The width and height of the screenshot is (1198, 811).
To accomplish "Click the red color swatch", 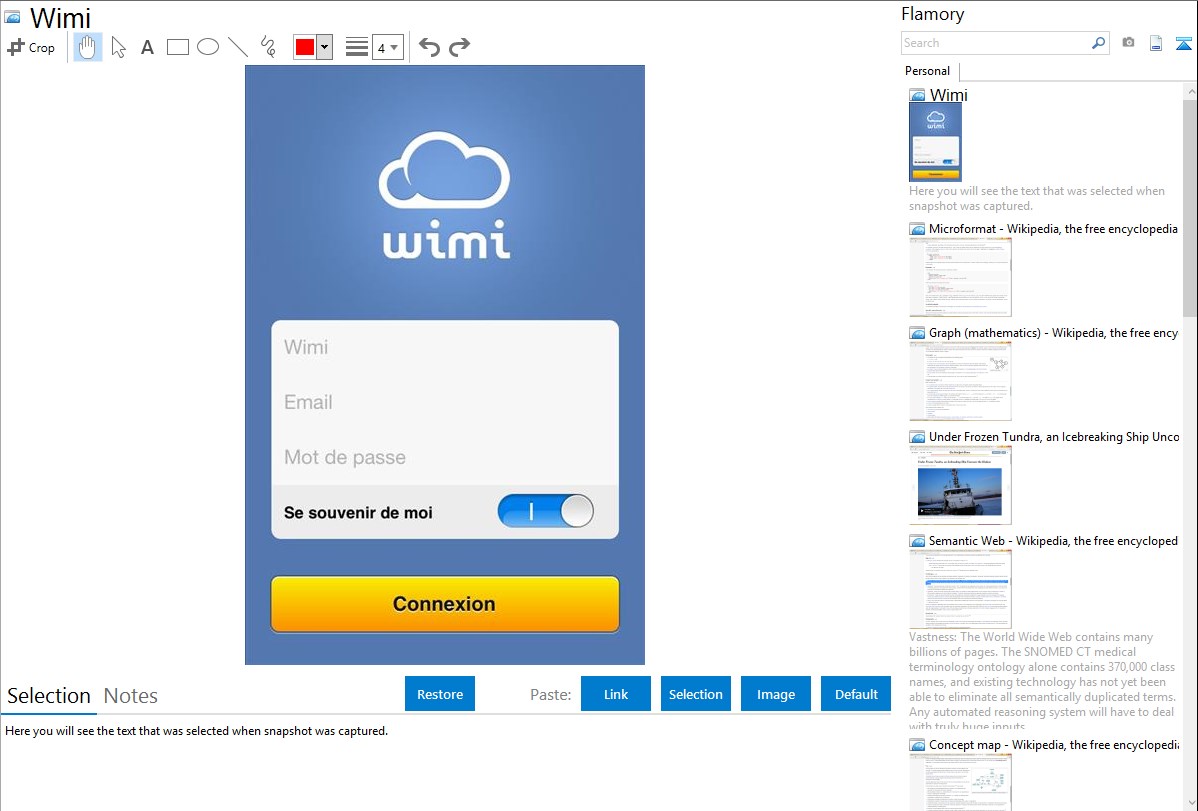I will [305, 47].
